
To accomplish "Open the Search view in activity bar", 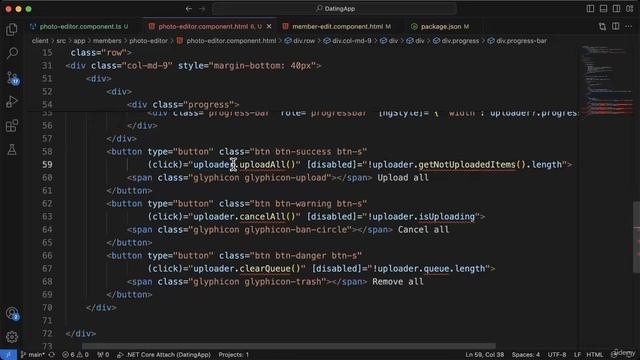I will pos(12,53).
